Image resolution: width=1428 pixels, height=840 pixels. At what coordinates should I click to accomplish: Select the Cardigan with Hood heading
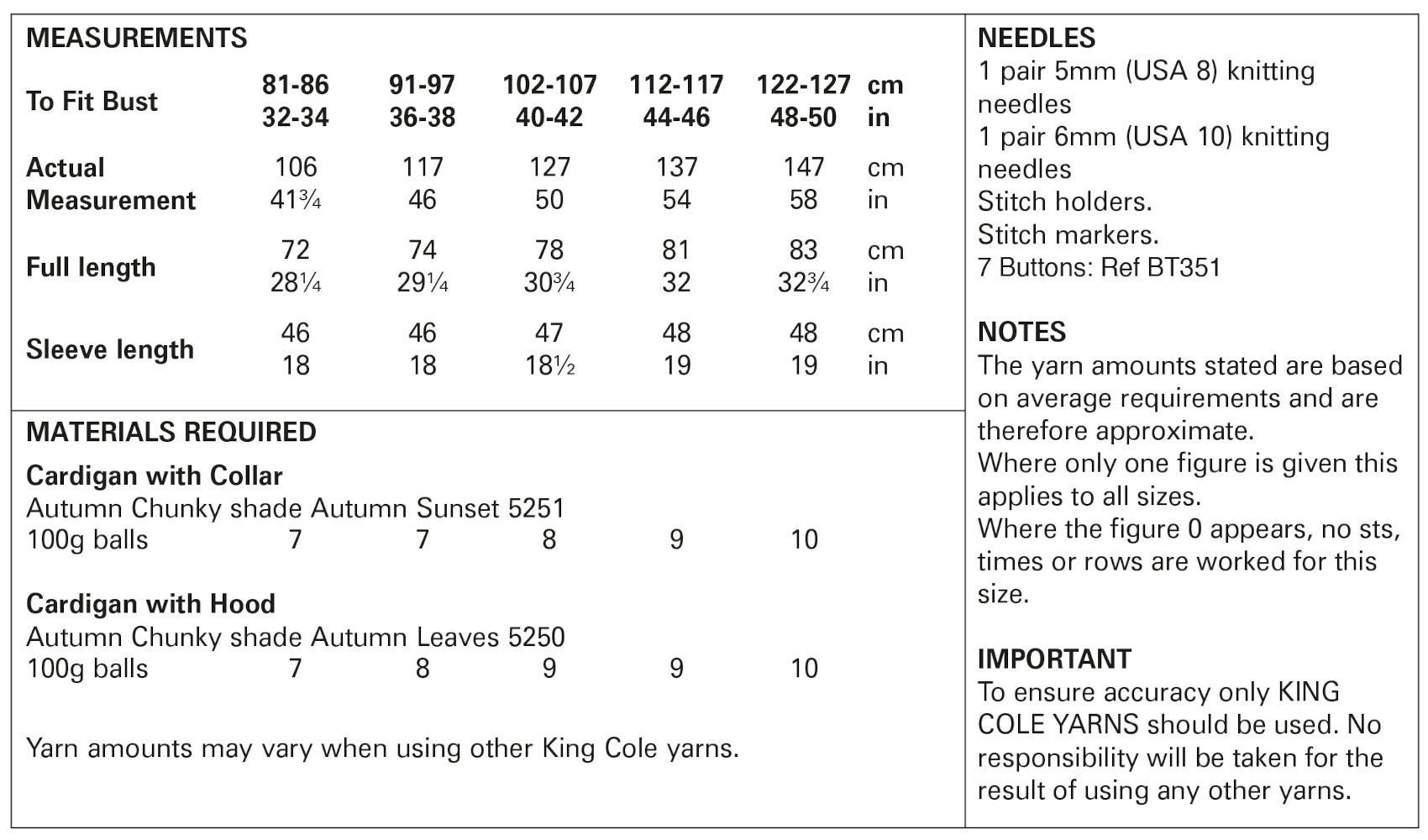click(151, 604)
